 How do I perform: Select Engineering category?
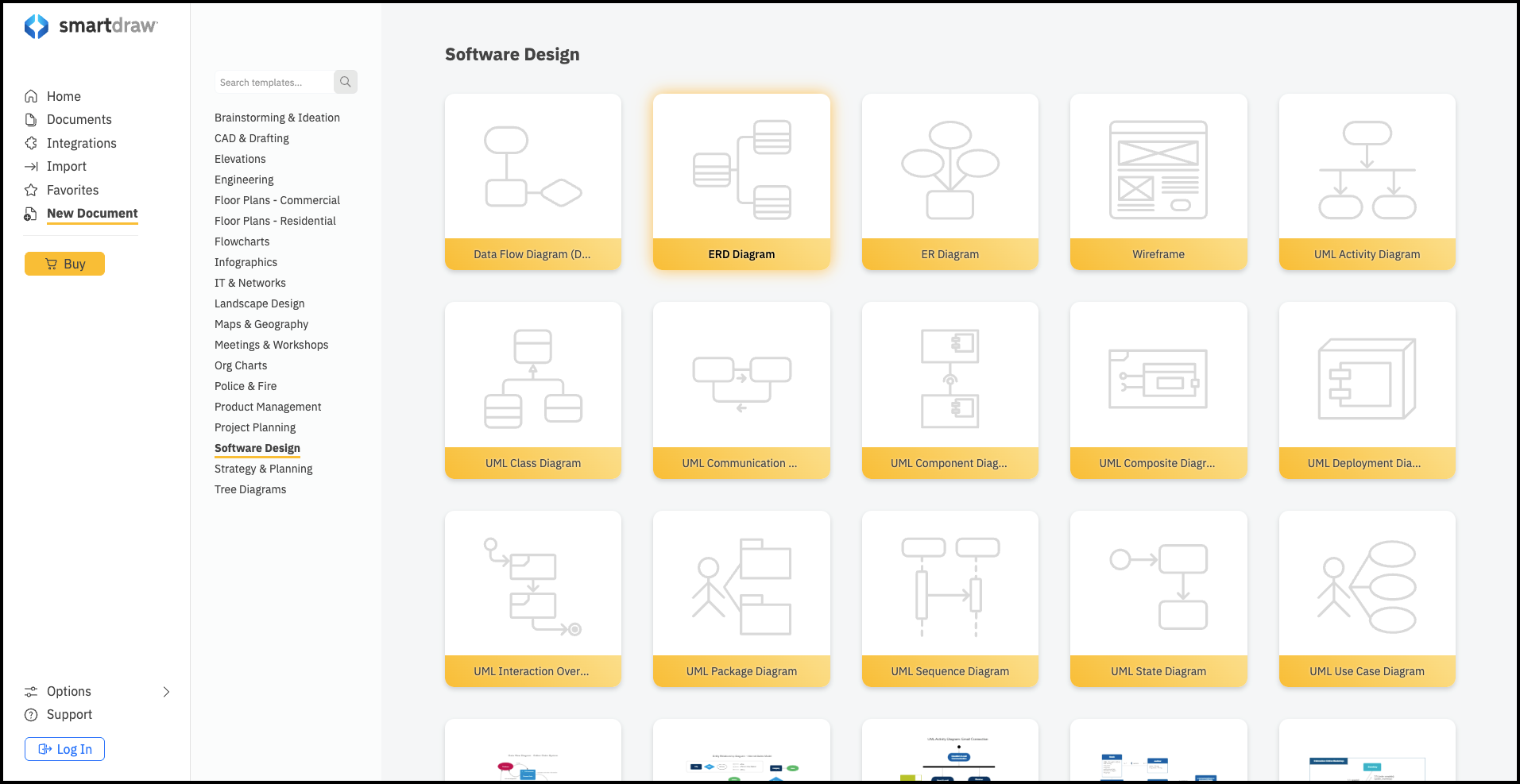(x=244, y=180)
